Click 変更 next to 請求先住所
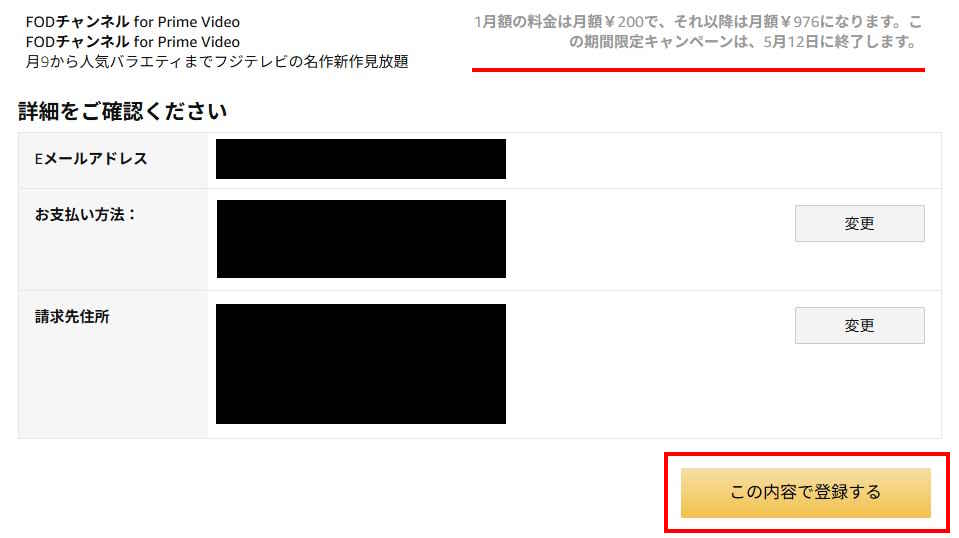Image resolution: width=959 pixels, height=538 pixels. pos(859,325)
